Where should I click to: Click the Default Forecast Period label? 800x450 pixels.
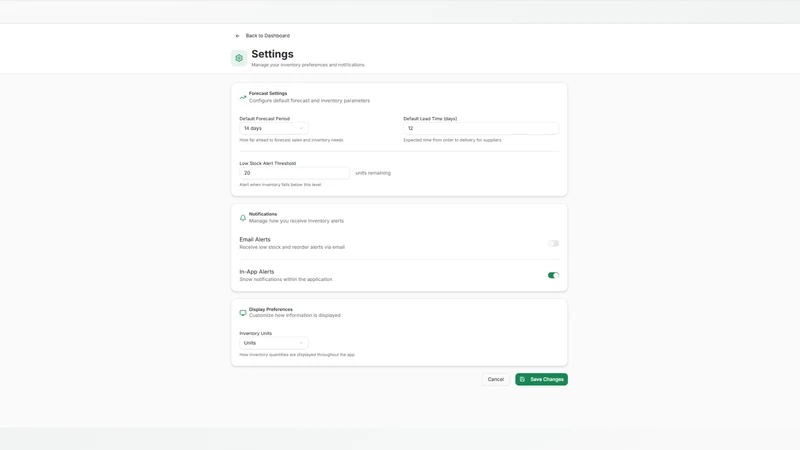pos(264,118)
